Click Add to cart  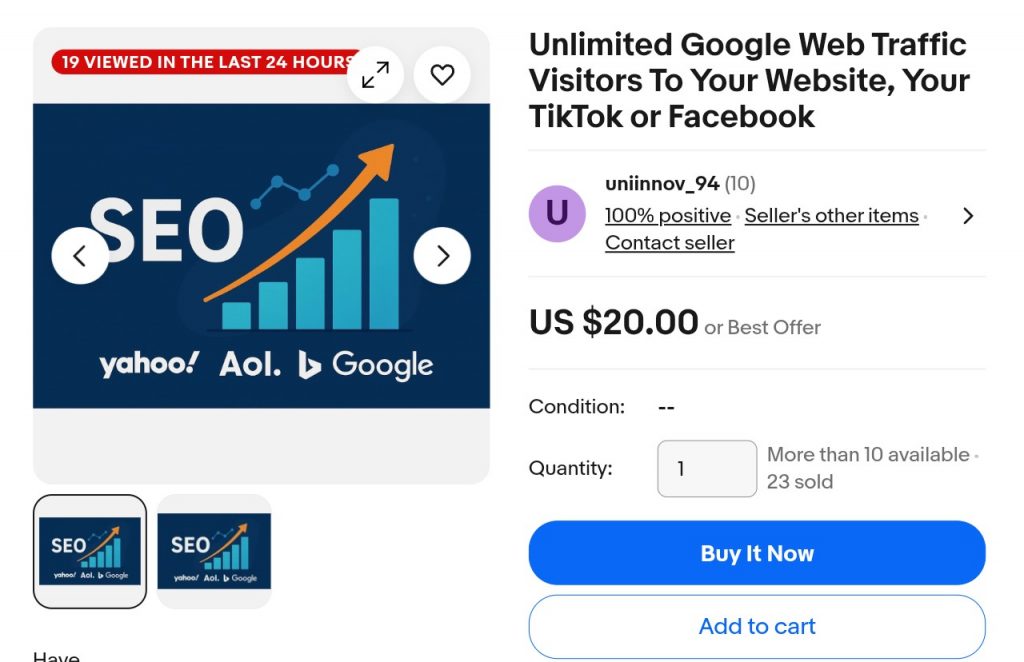click(757, 627)
